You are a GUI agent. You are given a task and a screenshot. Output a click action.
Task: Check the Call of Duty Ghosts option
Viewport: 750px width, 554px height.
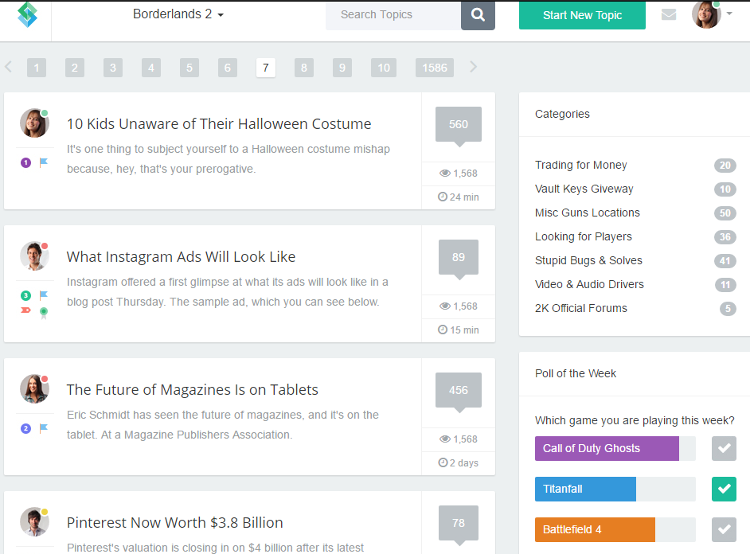(724, 448)
